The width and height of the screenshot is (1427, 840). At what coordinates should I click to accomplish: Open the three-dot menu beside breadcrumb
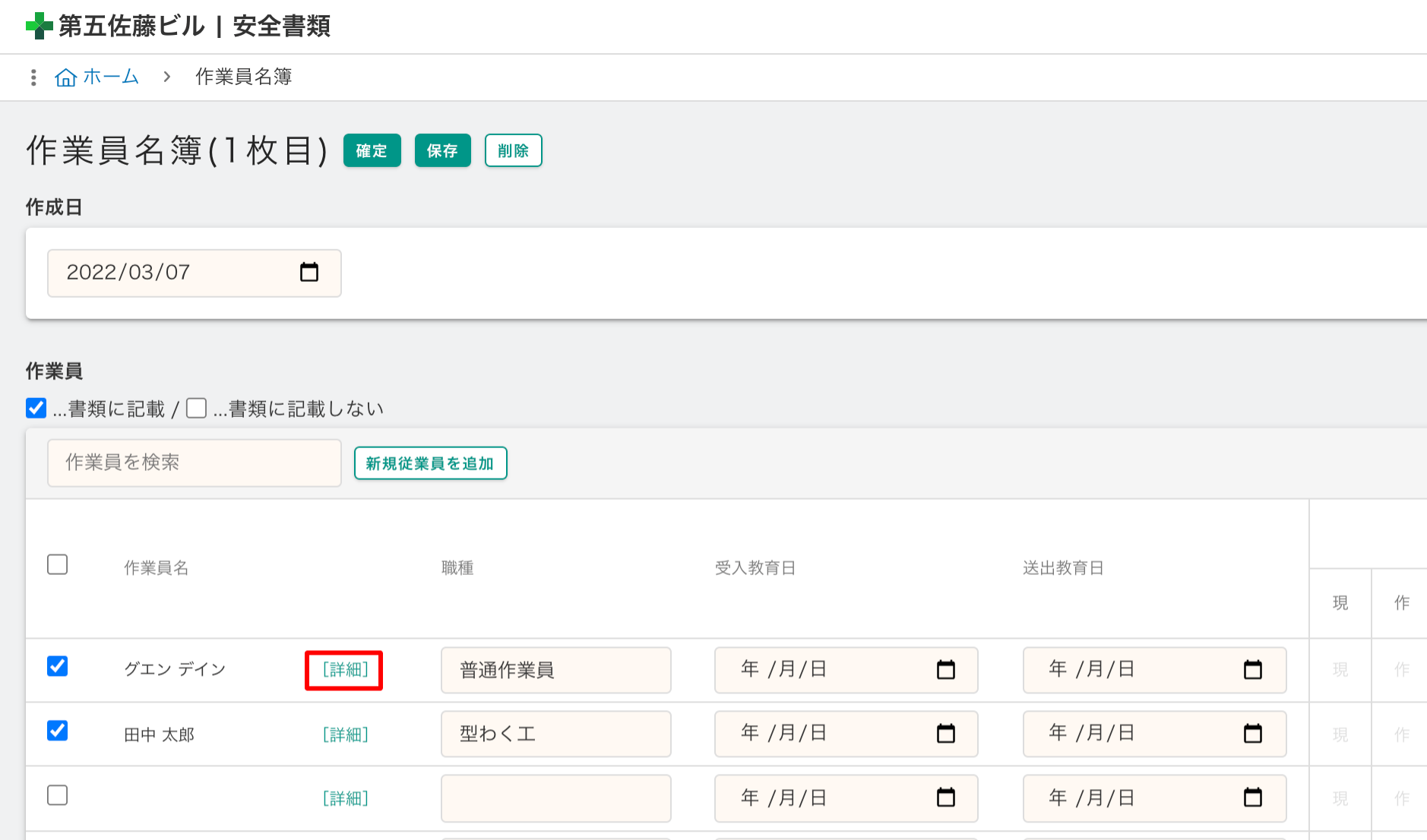coord(33,77)
